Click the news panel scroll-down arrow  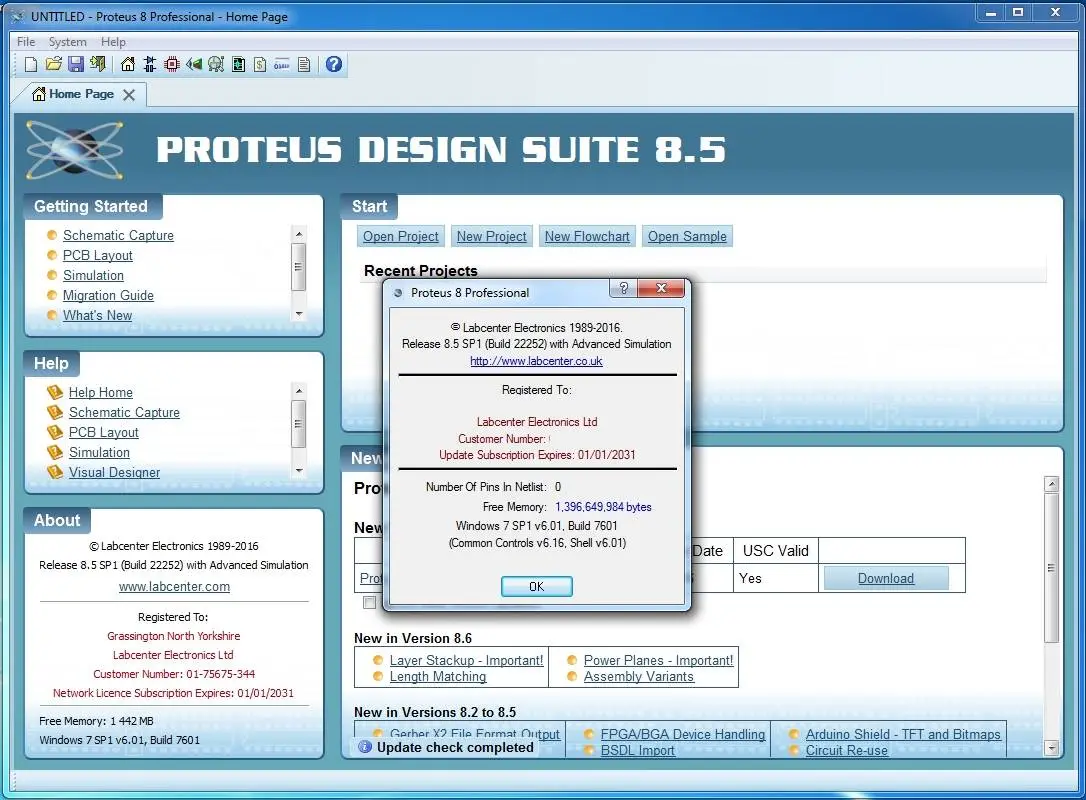pos(1051,748)
